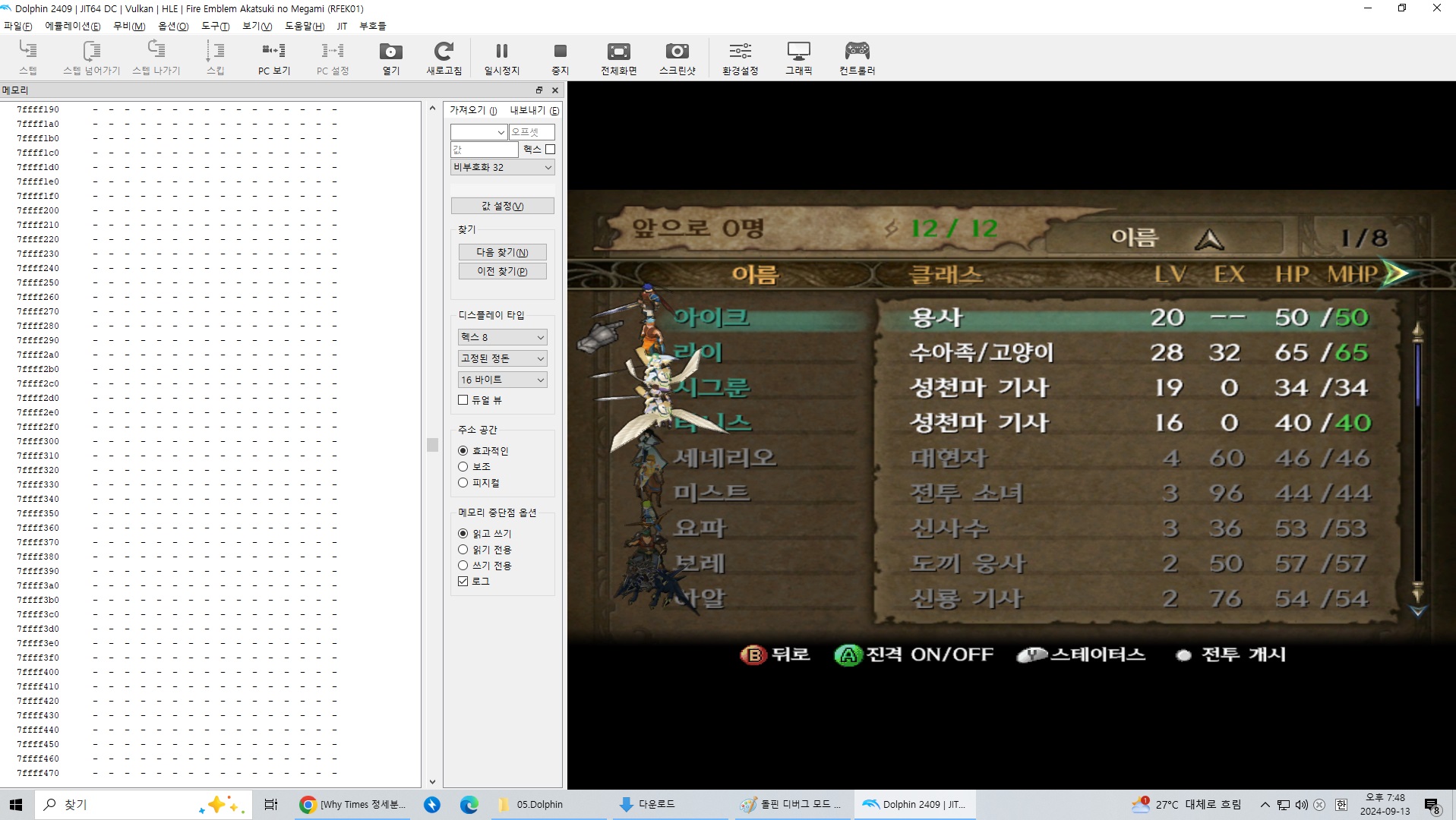Viewport: 1456px width, 820px height.
Task: Focus the offset (오프셋) input field
Action: pos(532,132)
